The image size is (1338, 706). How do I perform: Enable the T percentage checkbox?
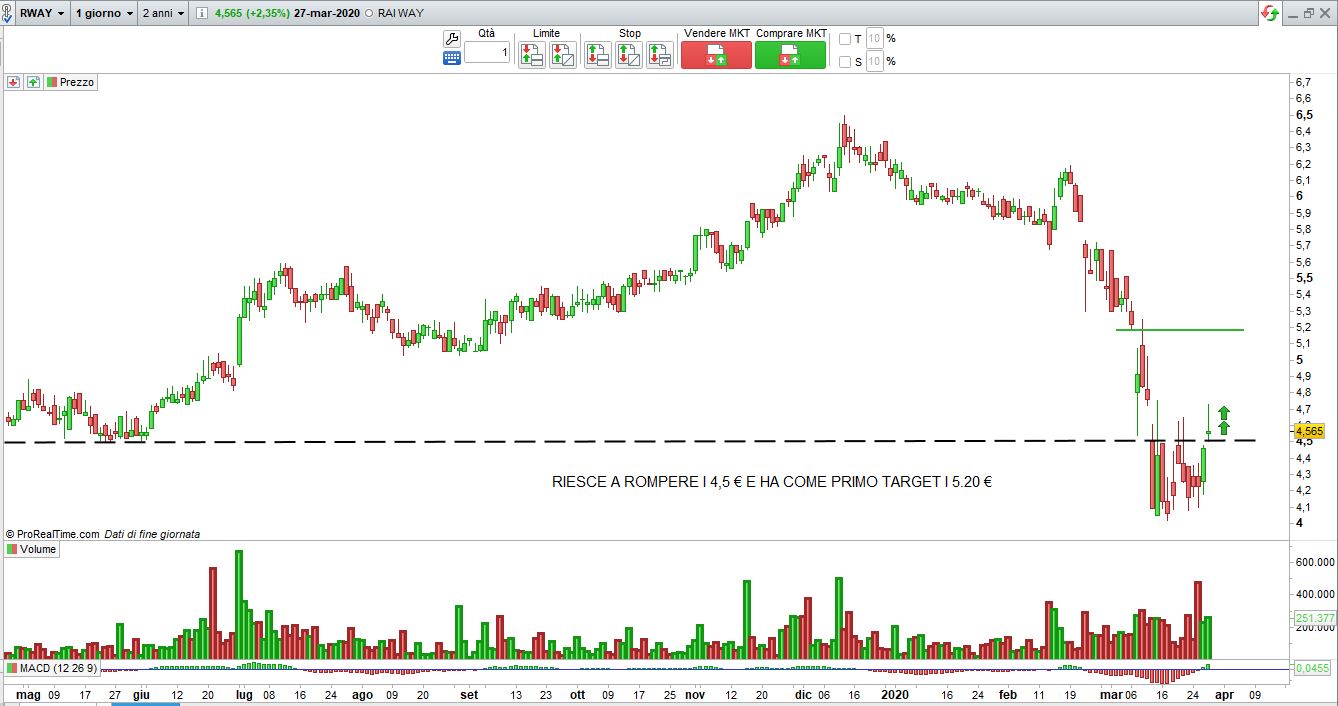(845, 39)
